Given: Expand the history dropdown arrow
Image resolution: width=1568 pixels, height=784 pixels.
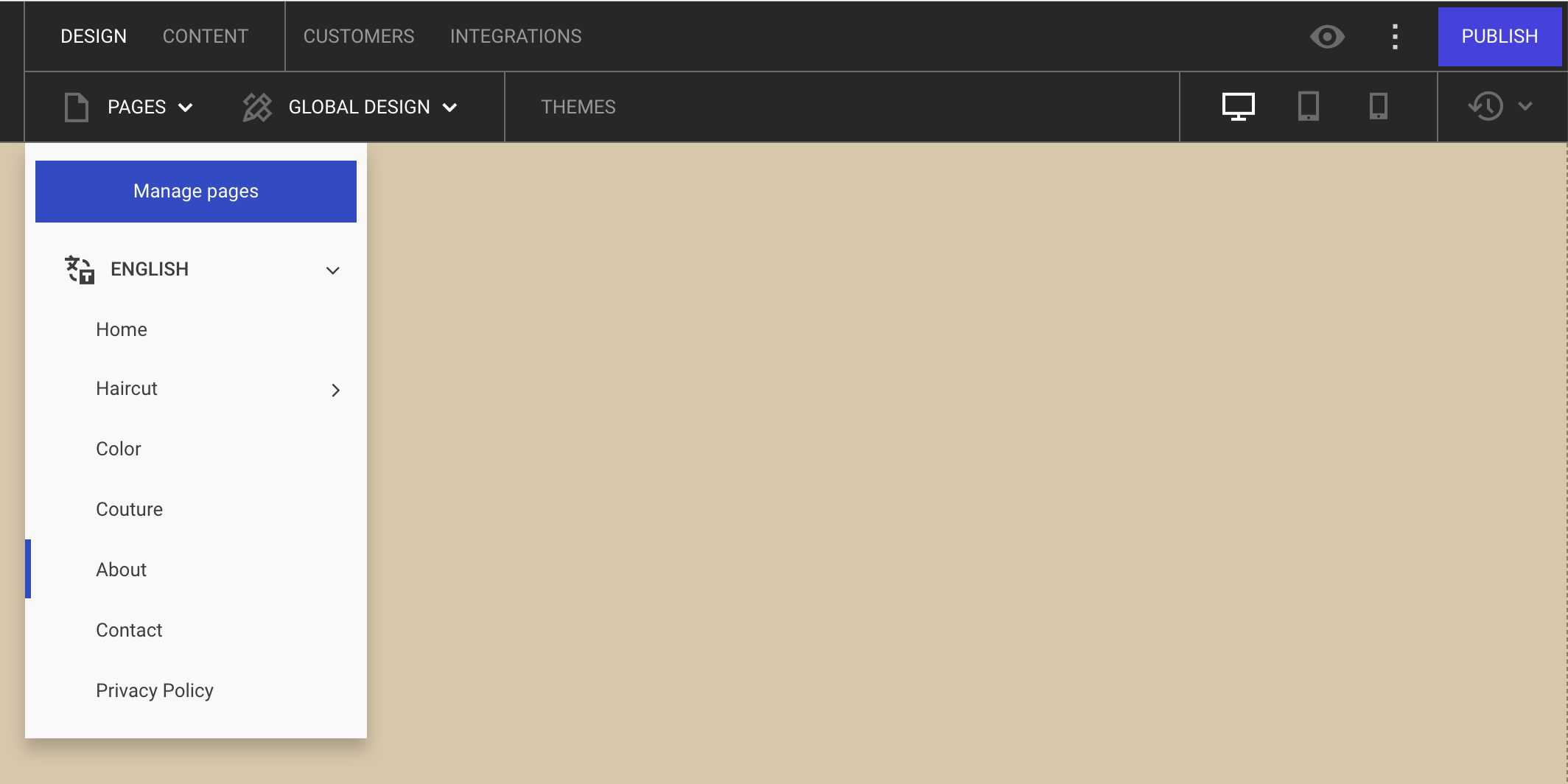Looking at the screenshot, I should [1525, 106].
